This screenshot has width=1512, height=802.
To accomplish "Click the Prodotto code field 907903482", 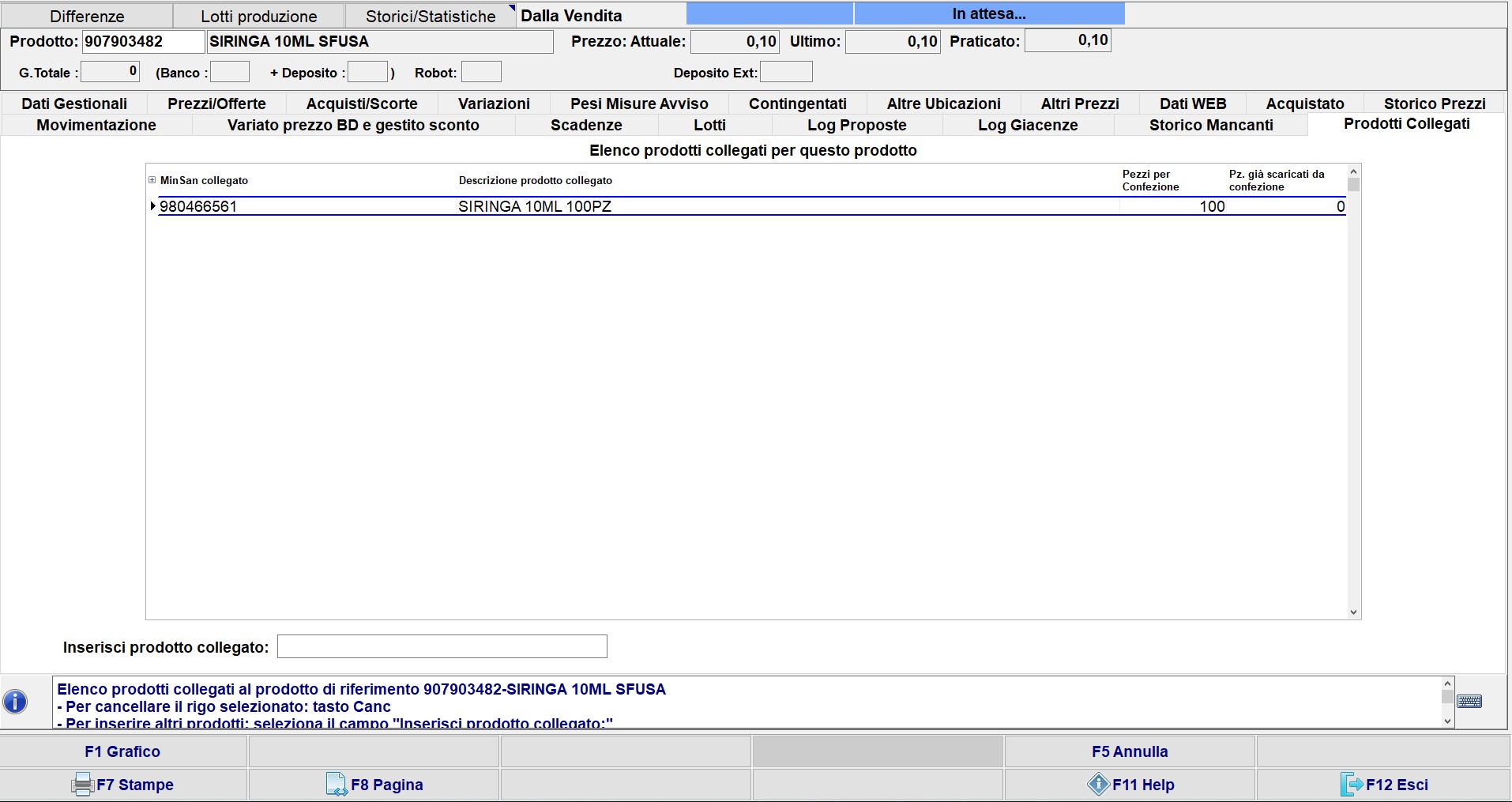I will coord(142,42).
